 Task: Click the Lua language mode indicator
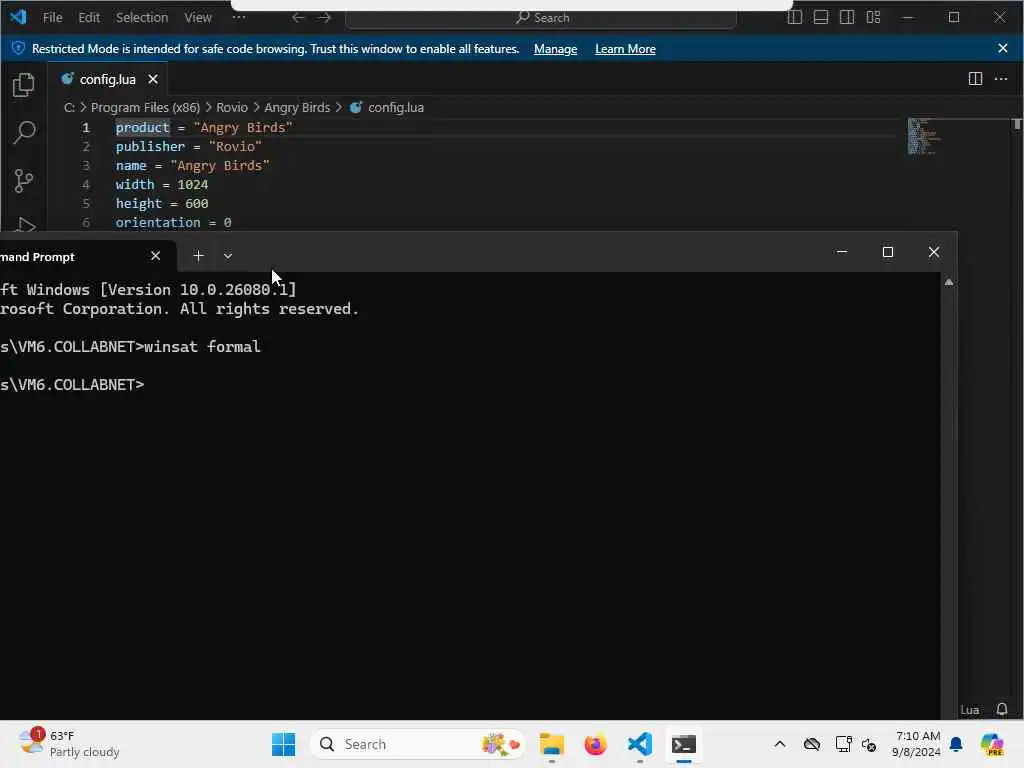coord(970,710)
